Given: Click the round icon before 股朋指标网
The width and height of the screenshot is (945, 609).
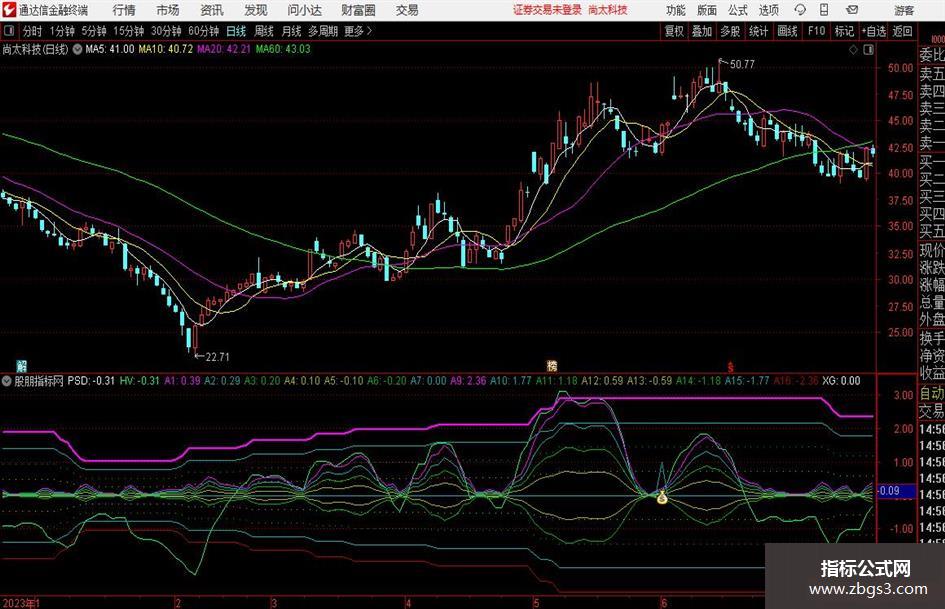Looking at the screenshot, I should click(7, 380).
